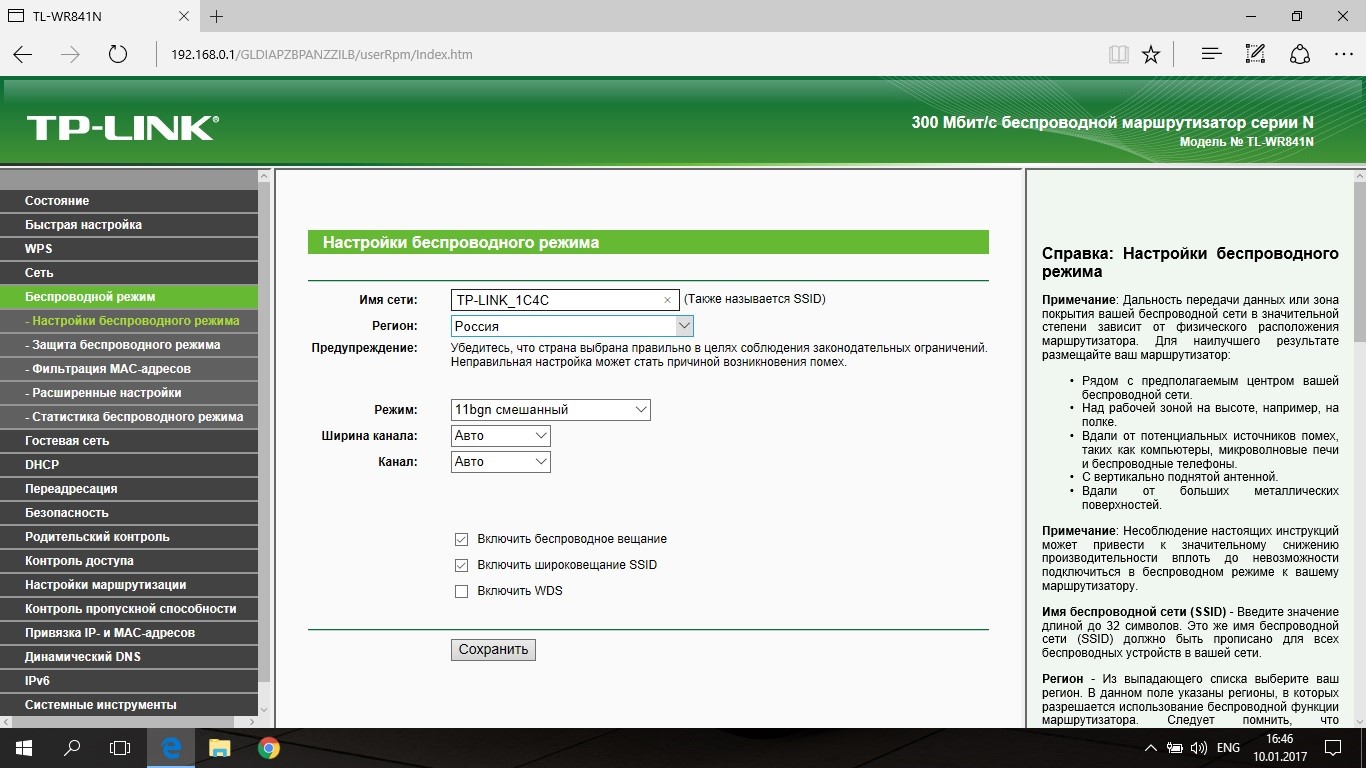Viewport: 1366px width, 768px height.
Task: Expand the Регион dropdown showing Россия
Action: tap(683, 326)
